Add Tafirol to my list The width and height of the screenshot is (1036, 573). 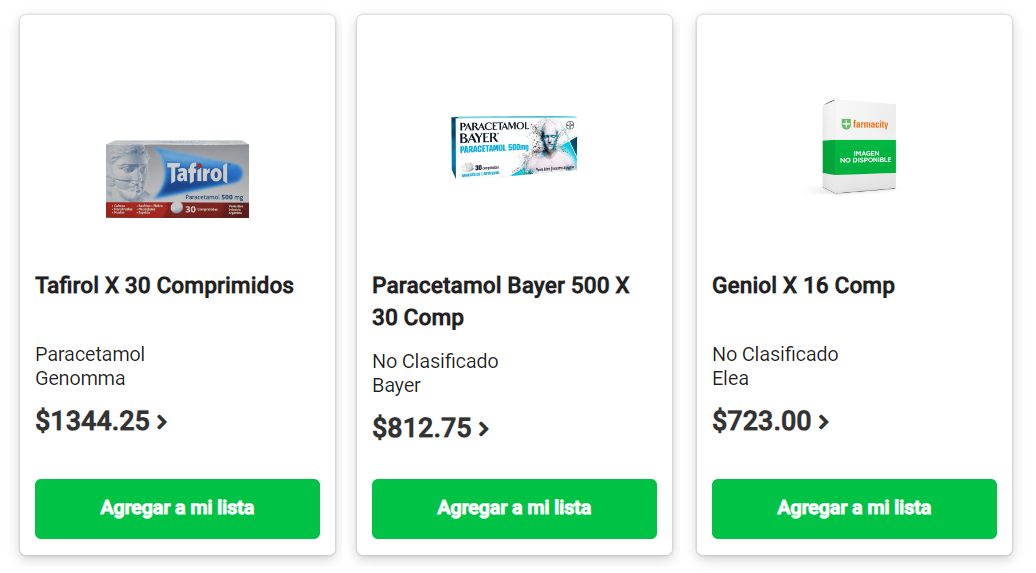(177, 508)
